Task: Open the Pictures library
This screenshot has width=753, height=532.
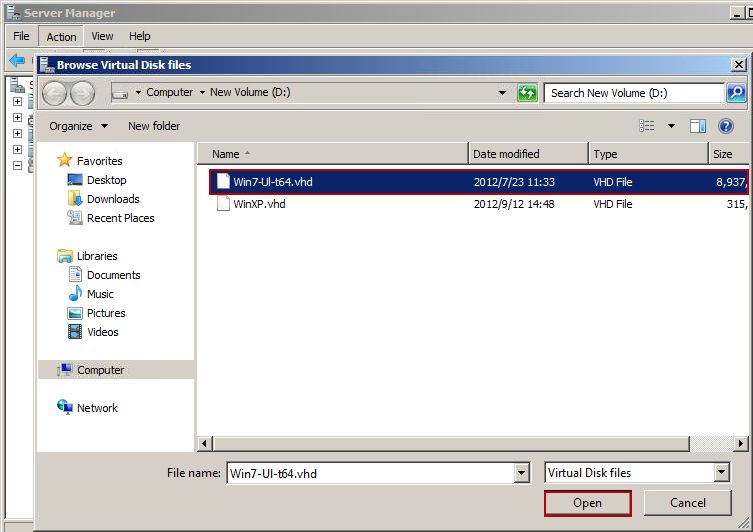Action: (x=97, y=313)
